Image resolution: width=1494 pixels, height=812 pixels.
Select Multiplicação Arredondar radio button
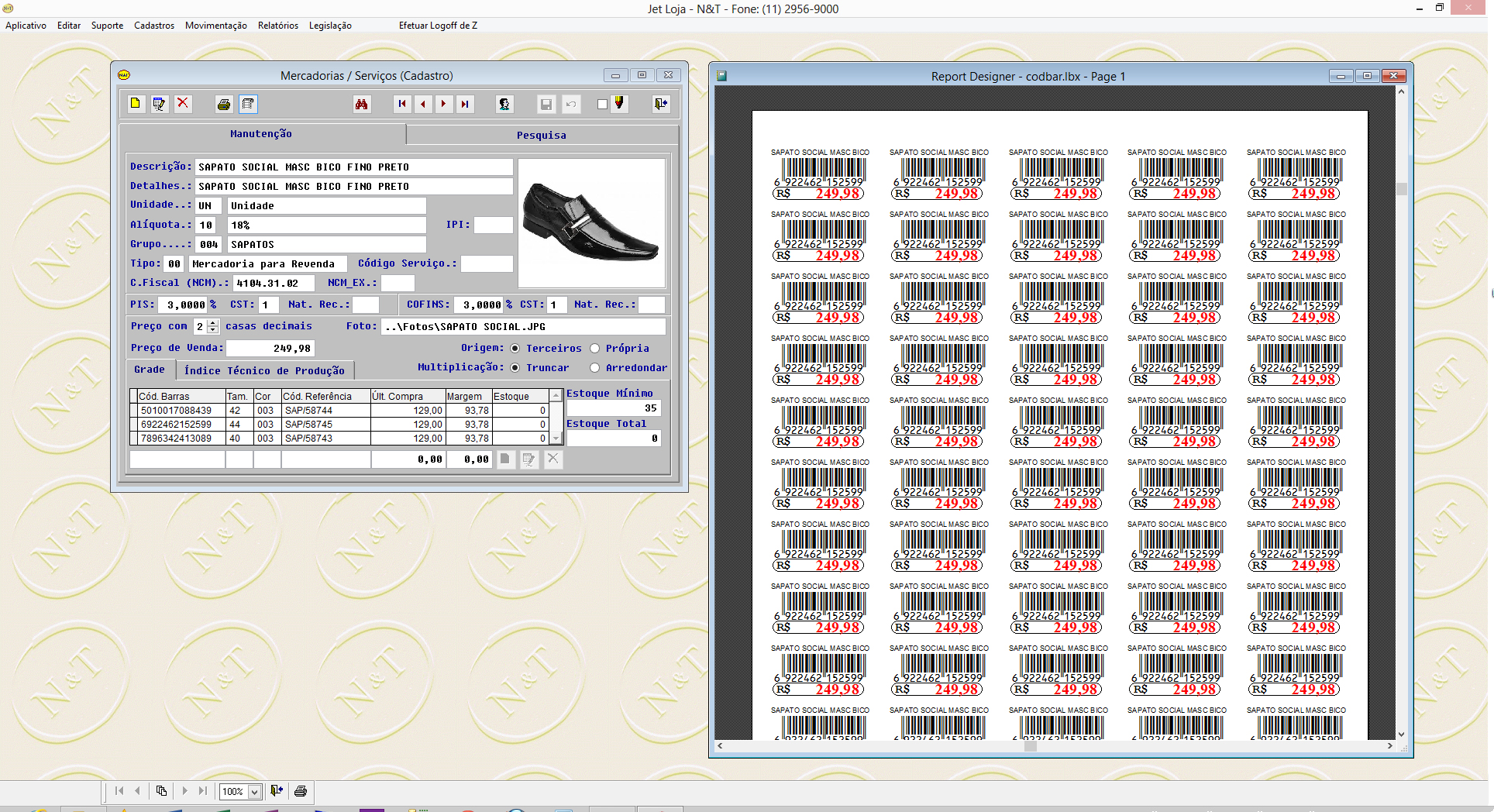point(595,368)
